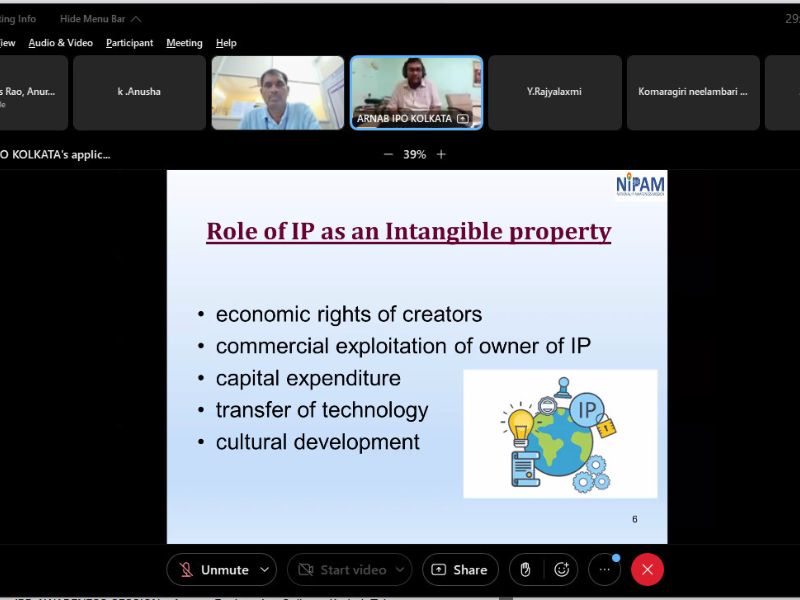
Task: Raise hand with the hand icon
Action: tap(525, 569)
